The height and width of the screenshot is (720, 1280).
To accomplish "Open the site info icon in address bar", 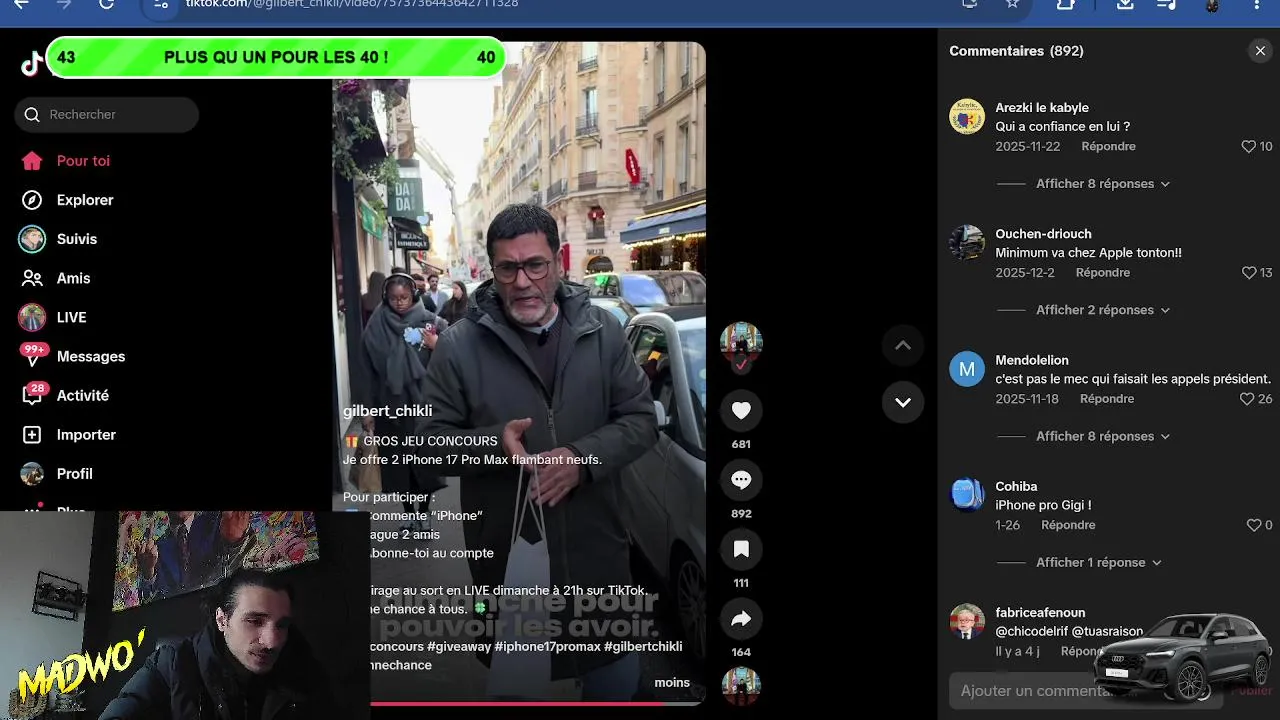I will [160, 4].
